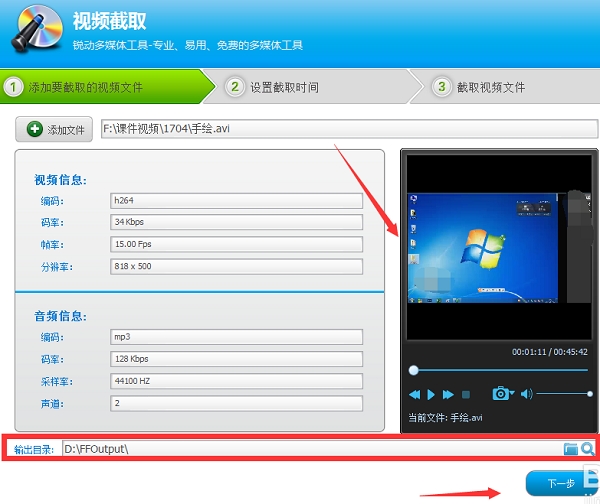Mute the audio with speaker icon

(x=527, y=393)
